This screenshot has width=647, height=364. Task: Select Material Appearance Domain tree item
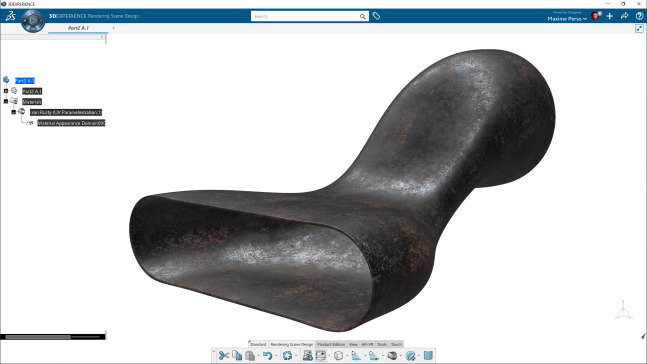coord(71,123)
